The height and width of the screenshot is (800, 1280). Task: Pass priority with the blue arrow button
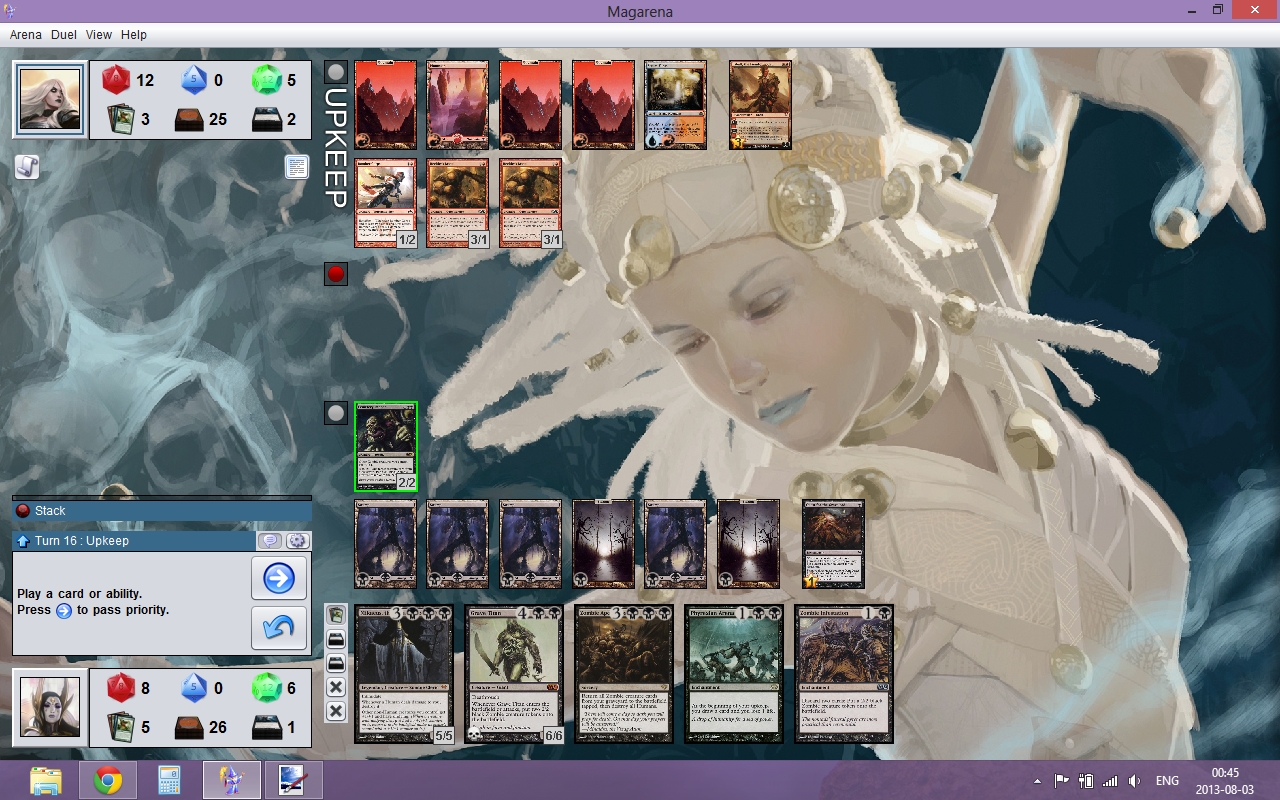pyautogui.click(x=279, y=578)
